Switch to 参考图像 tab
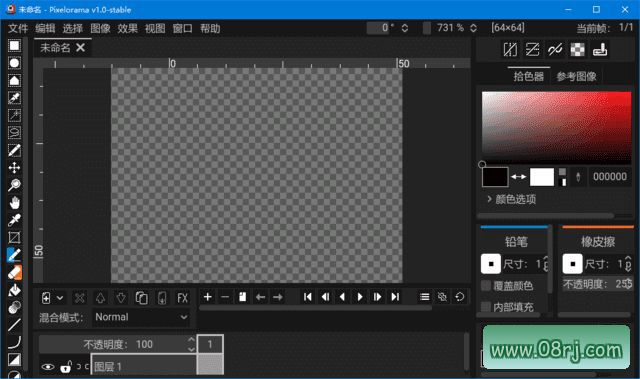Viewport: 640px width, 379px height. coord(576,76)
